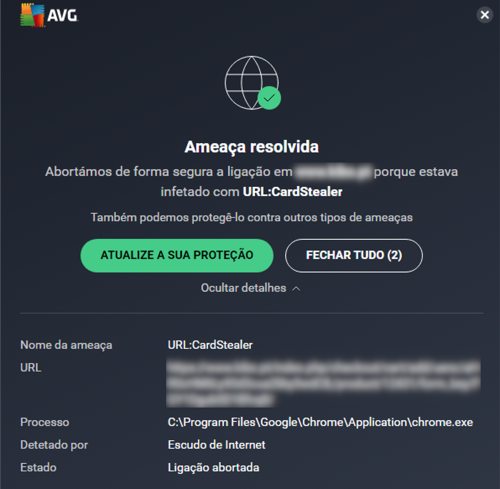The height and width of the screenshot is (489, 500).
Task: Click the chrome.exe process path
Action: (320, 422)
